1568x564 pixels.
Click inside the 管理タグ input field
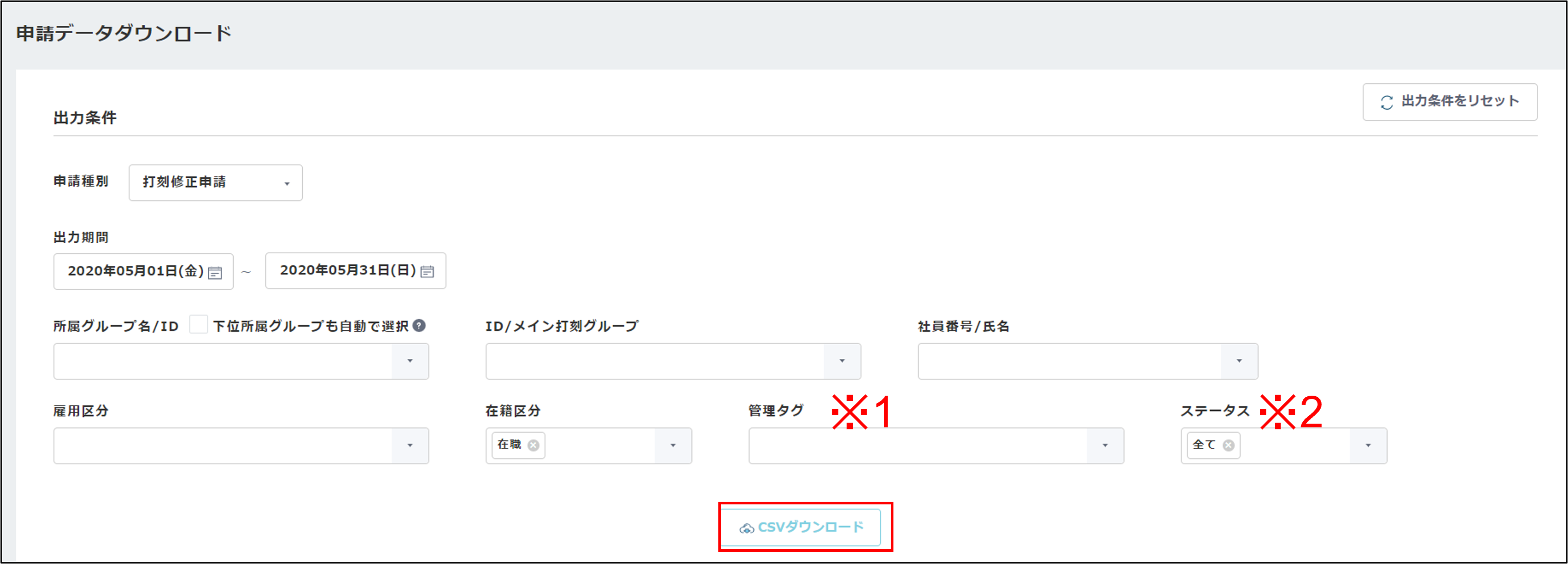click(917, 446)
